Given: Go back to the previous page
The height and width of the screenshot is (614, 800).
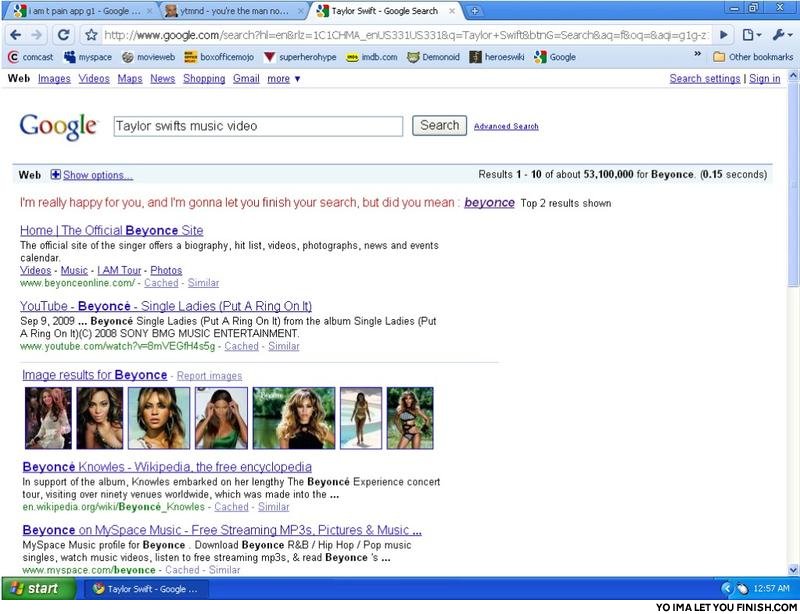Looking at the screenshot, I should click(x=15, y=35).
